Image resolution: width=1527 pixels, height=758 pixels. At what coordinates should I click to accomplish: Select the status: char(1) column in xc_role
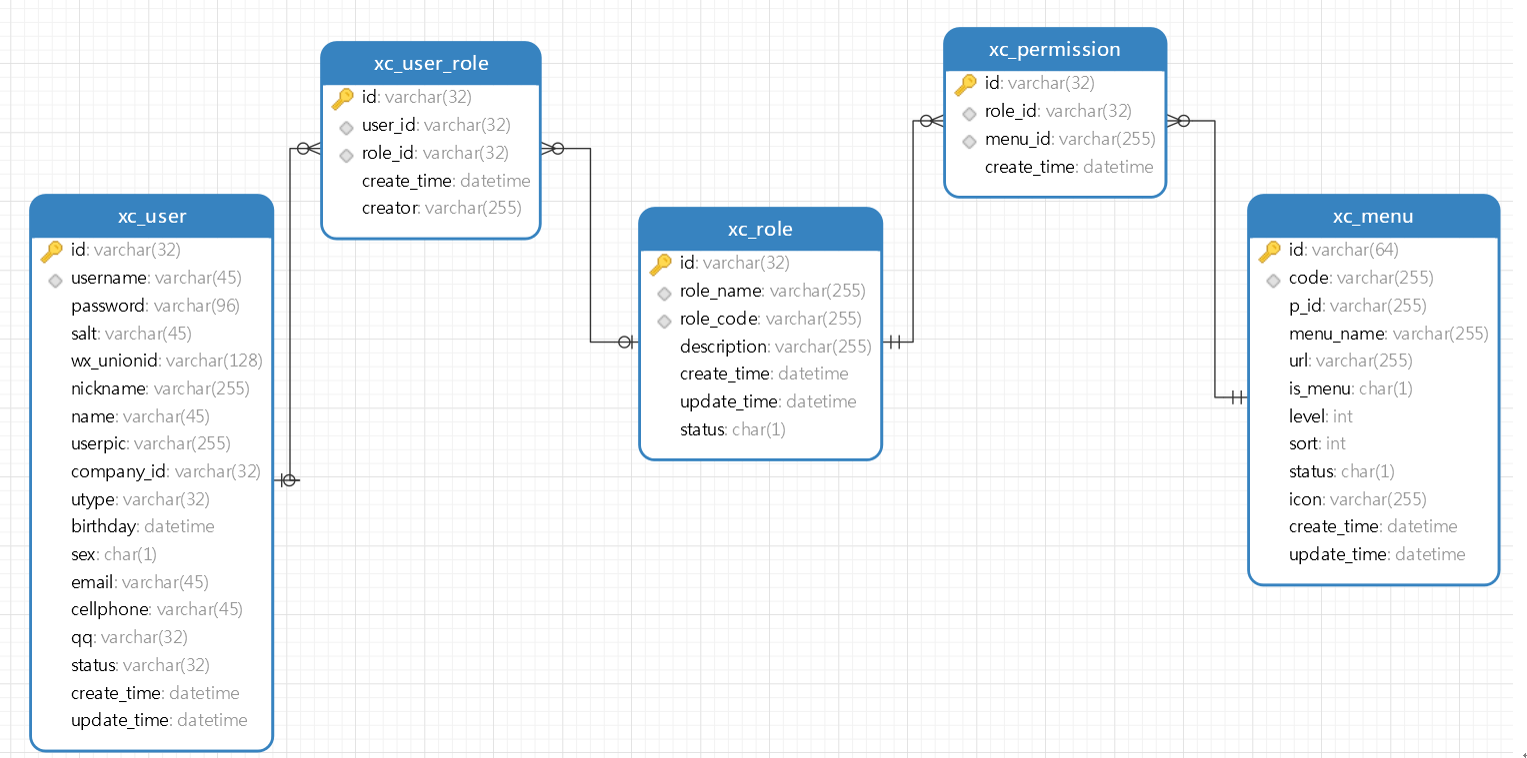(x=733, y=429)
